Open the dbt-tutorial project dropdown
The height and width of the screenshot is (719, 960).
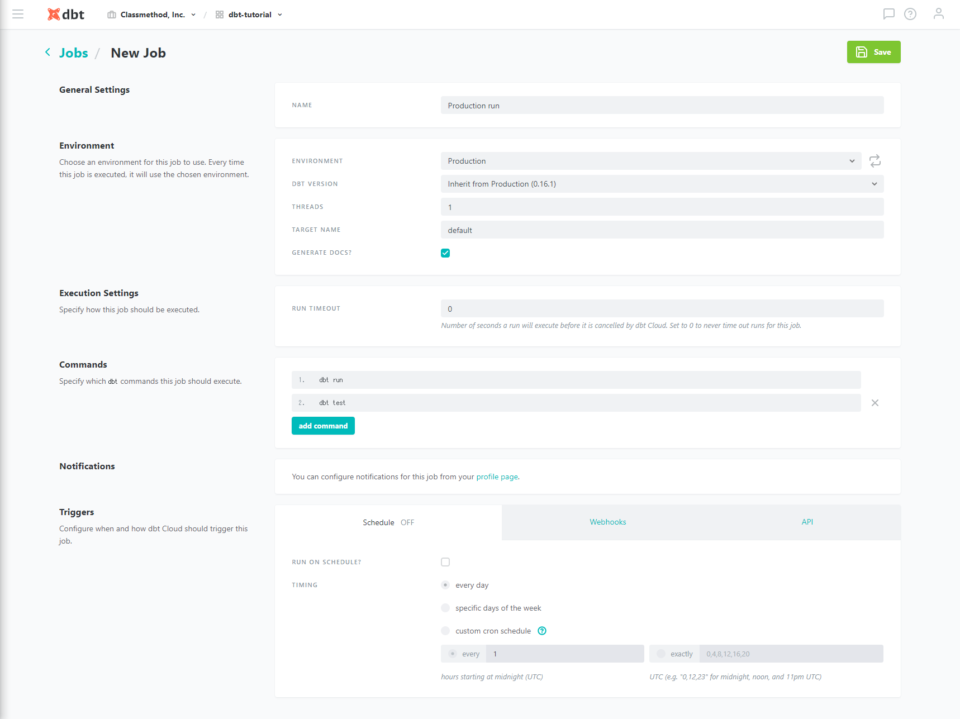pos(249,15)
